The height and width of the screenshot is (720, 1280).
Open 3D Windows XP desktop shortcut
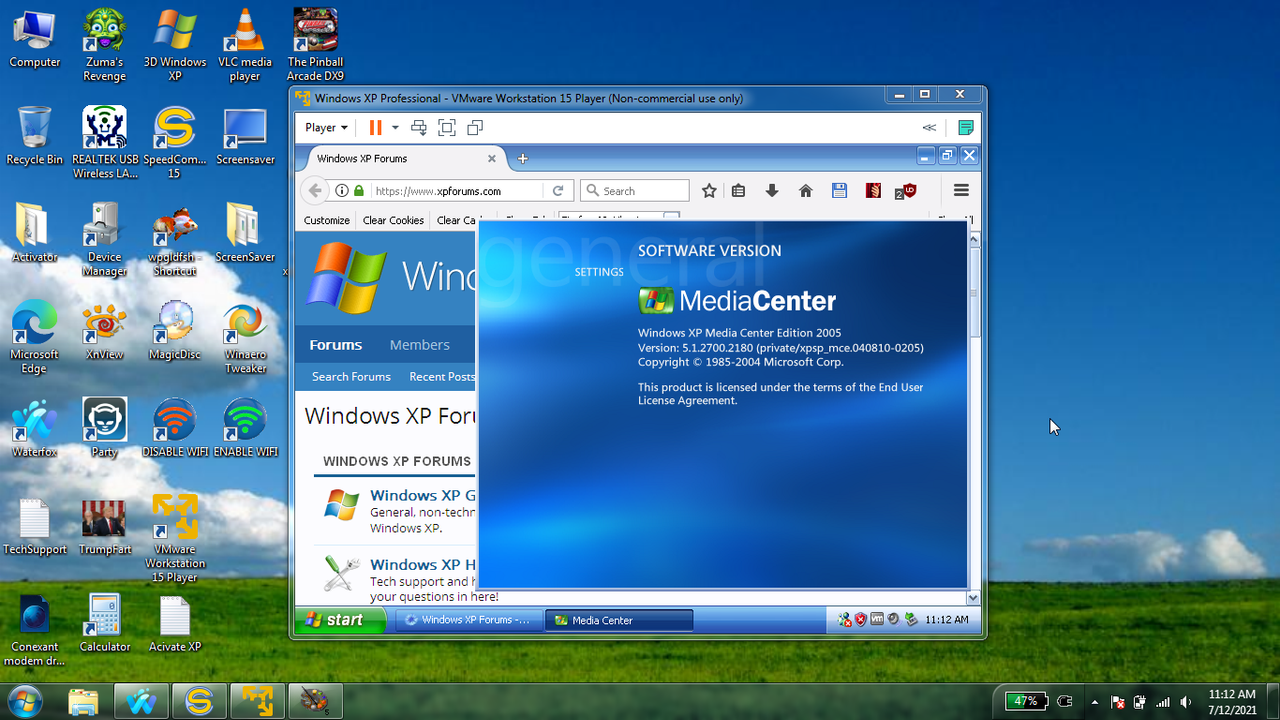click(x=175, y=45)
